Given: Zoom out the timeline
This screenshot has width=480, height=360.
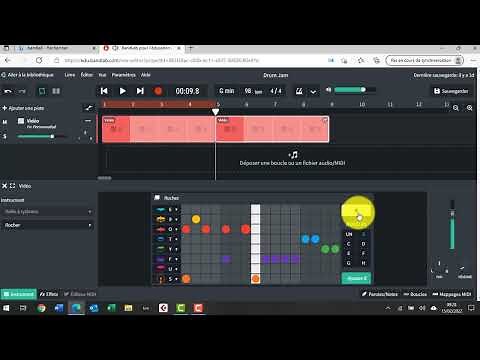Looking at the screenshot, I should [456, 108].
